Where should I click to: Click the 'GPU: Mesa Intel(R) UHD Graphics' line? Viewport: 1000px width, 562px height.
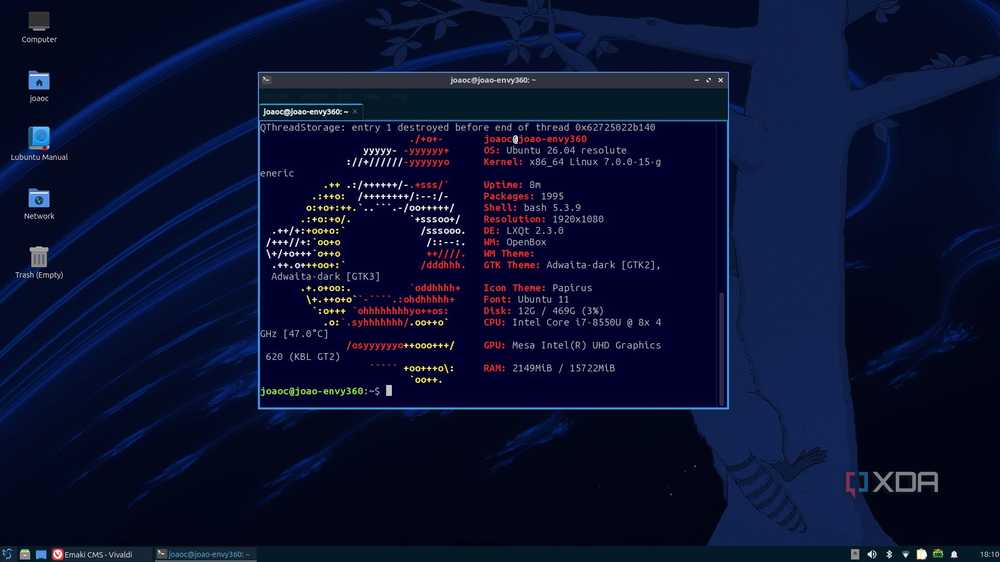tap(572, 346)
